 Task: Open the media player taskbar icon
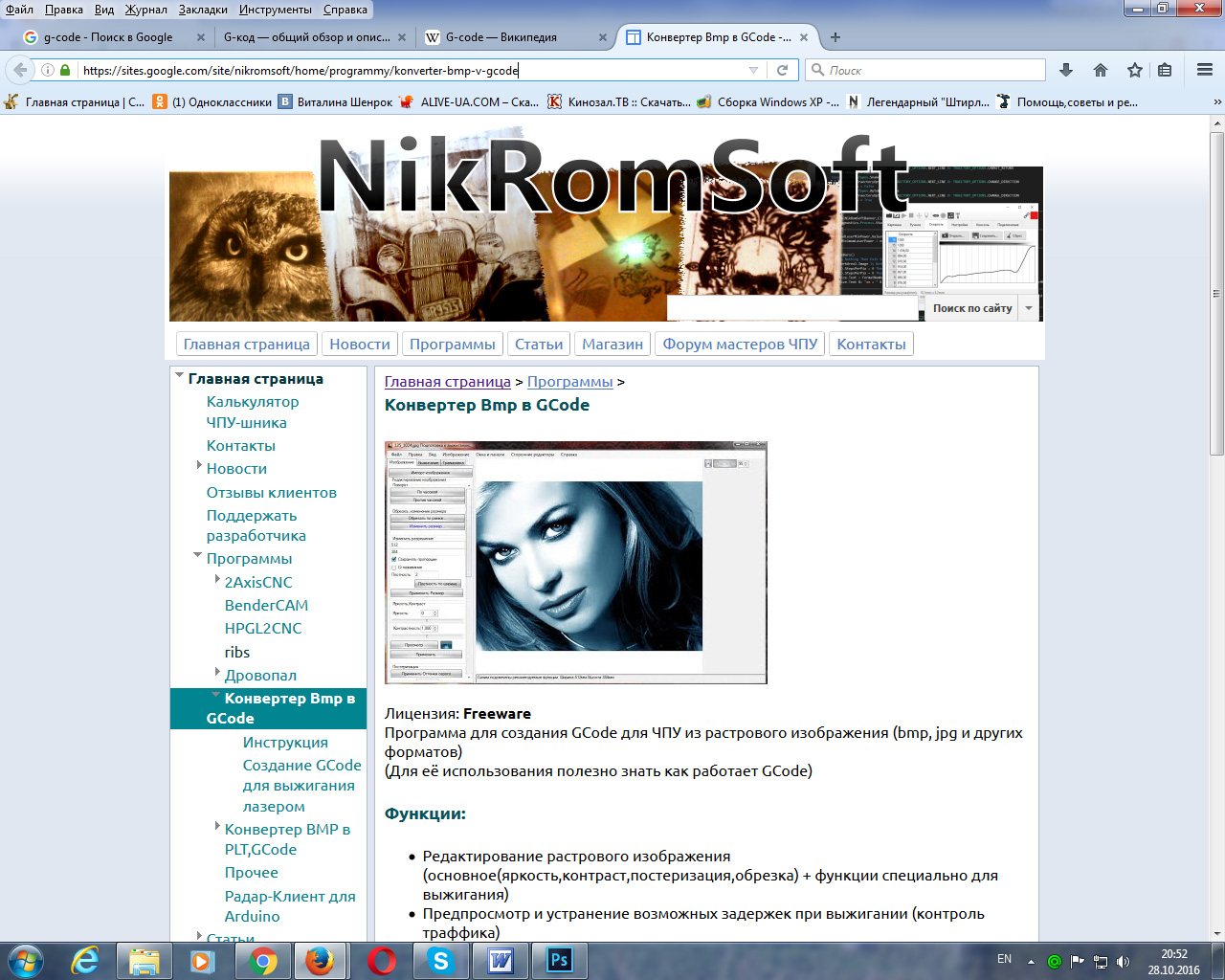point(202,961)
